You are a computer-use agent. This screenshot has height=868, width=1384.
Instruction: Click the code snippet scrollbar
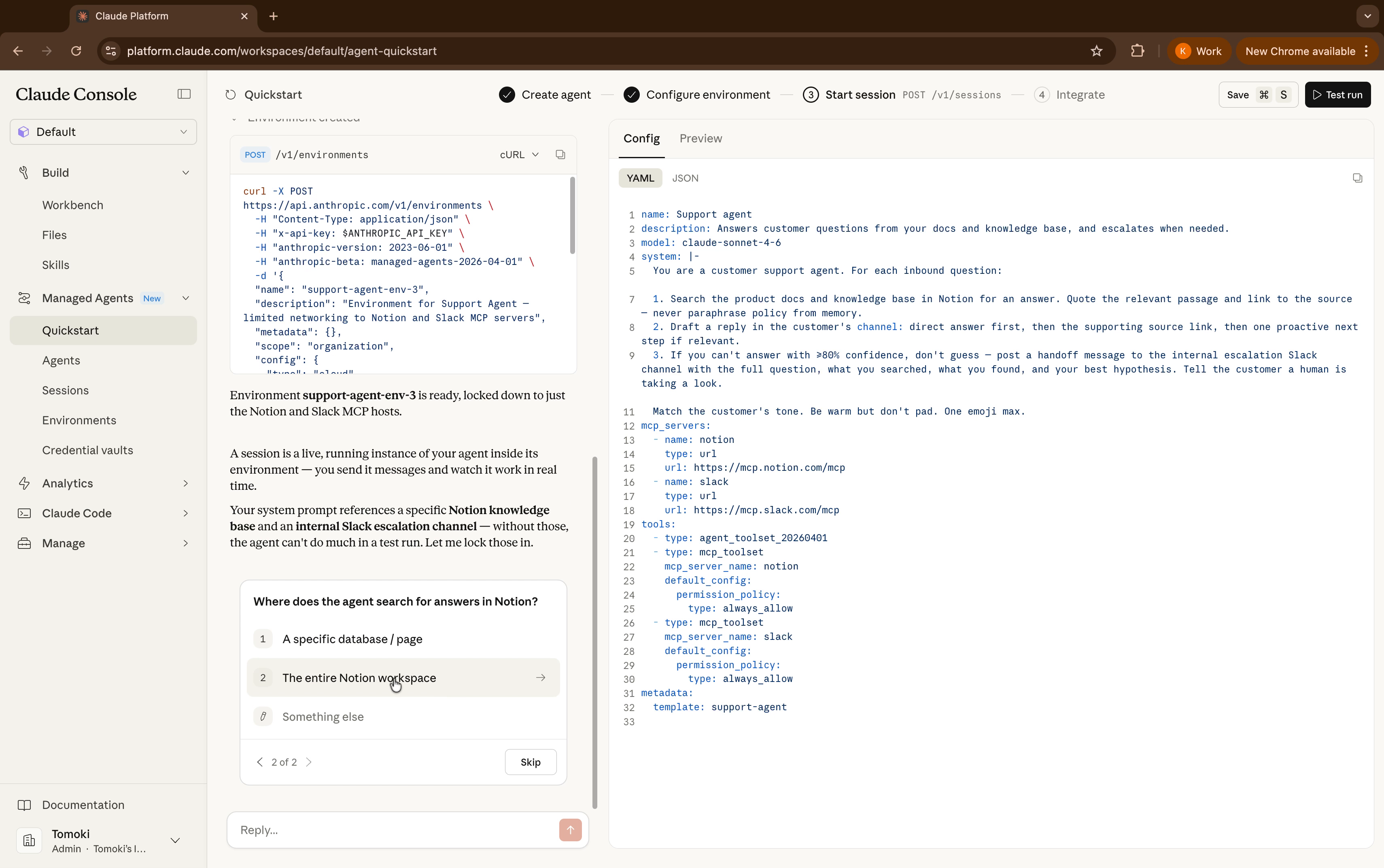tap(572, 215)
